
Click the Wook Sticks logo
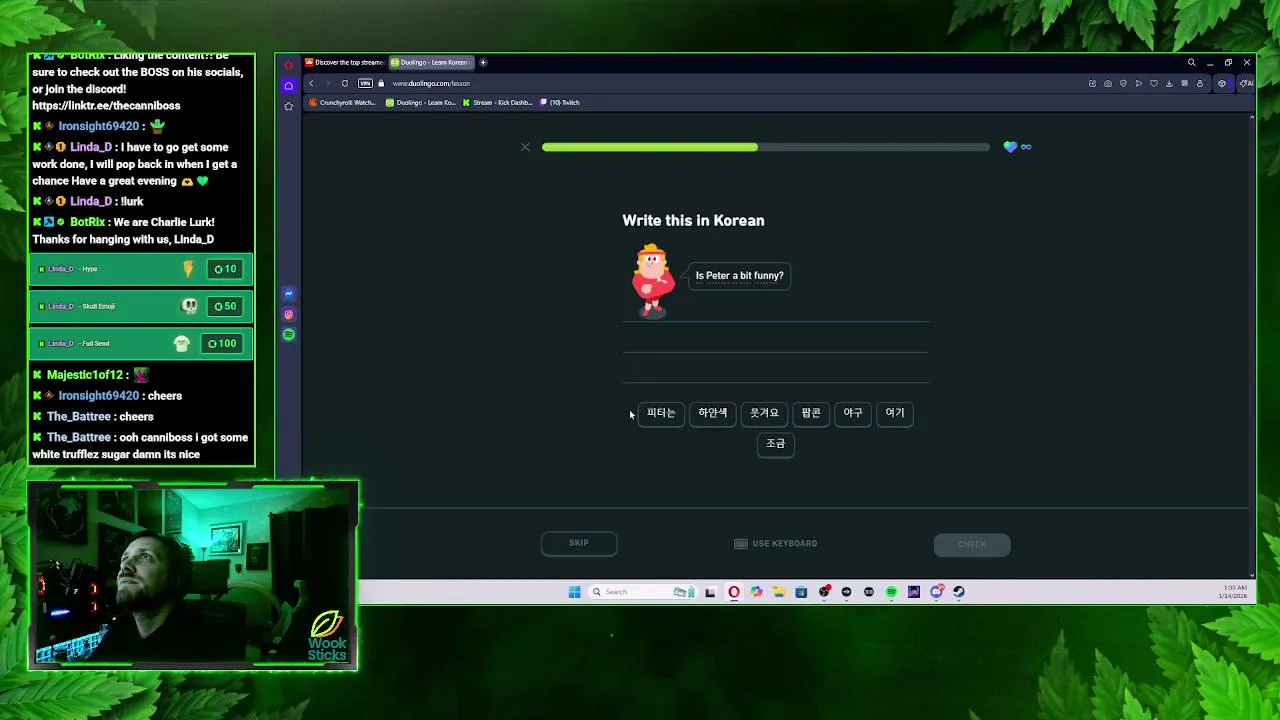point(327,636)
